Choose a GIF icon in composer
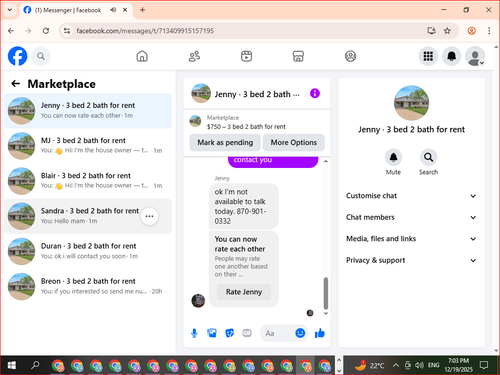The width and height of the screenshot is (500, 375). click(x=247, y=333)
